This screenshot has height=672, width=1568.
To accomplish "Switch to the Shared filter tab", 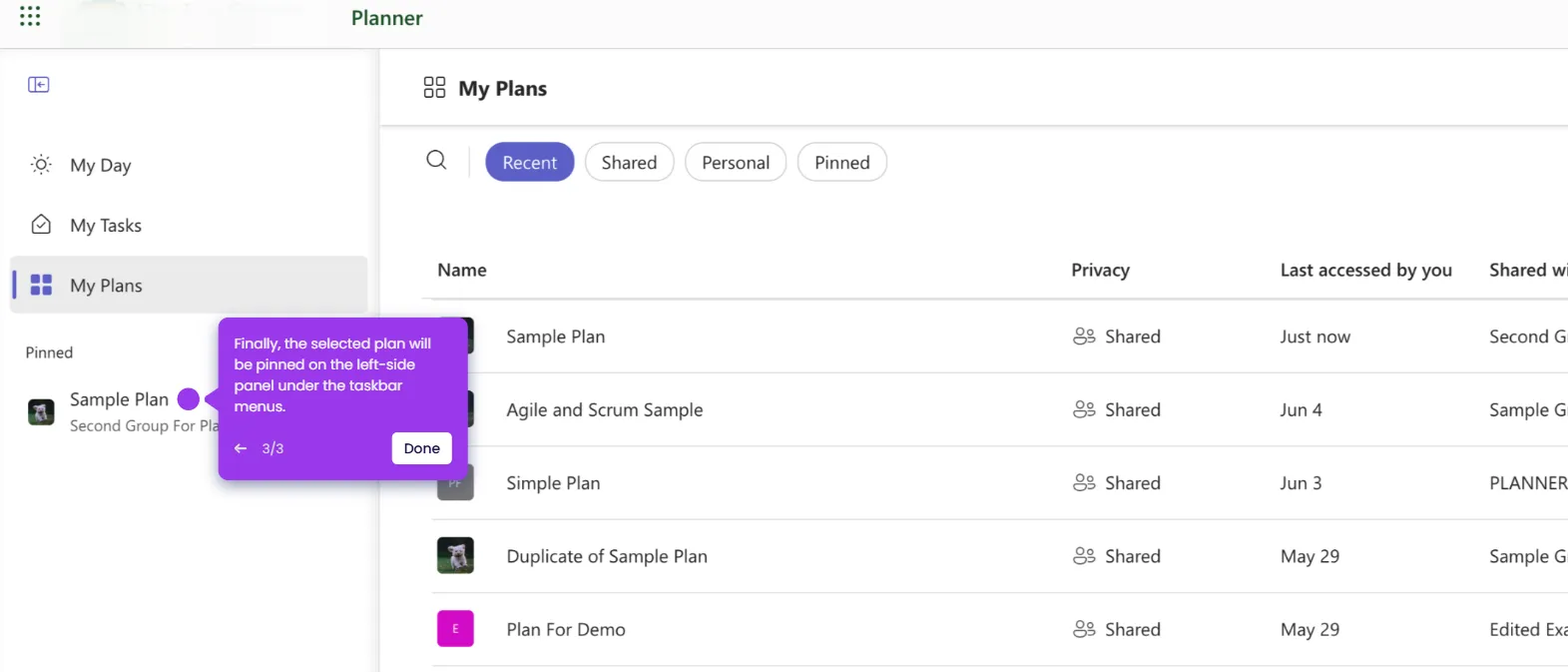I will [629, 163].
